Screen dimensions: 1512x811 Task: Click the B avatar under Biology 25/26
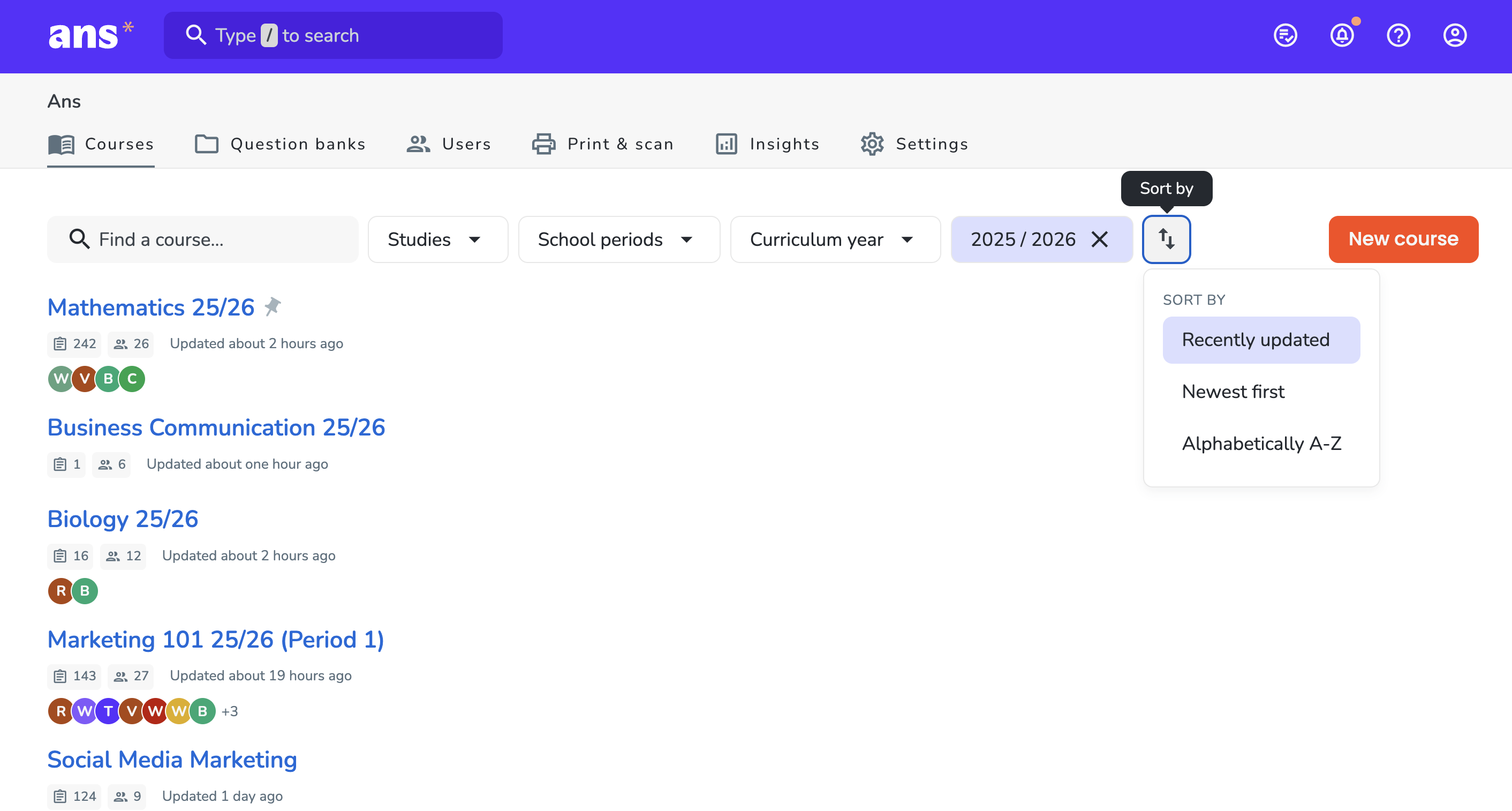pos(85,590)
